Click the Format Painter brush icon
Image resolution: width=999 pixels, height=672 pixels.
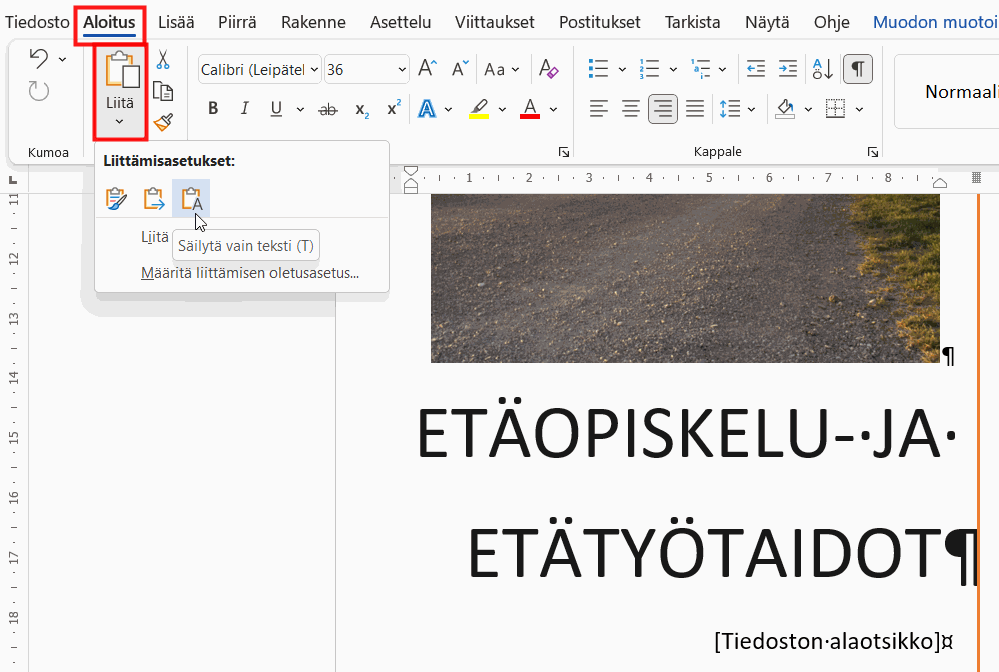pos(163,122)
